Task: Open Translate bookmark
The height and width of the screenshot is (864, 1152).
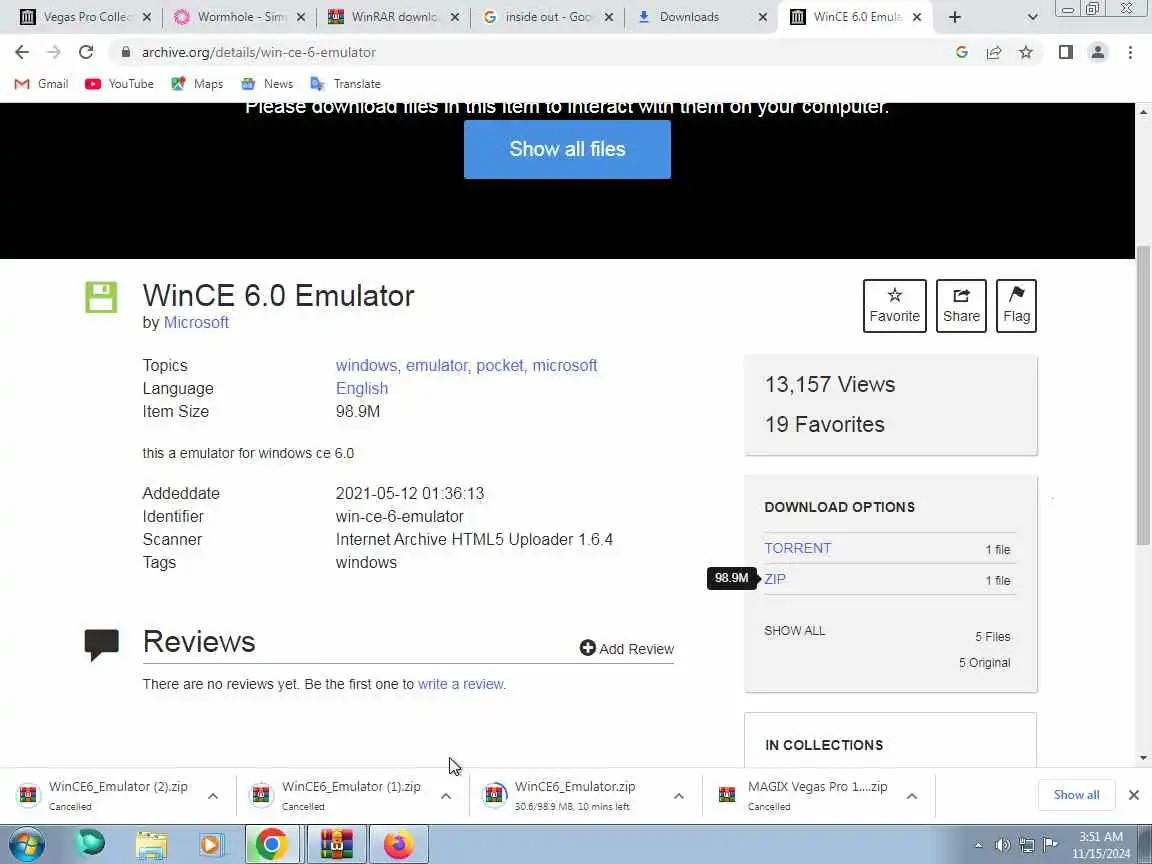Action: click(345, 84)
